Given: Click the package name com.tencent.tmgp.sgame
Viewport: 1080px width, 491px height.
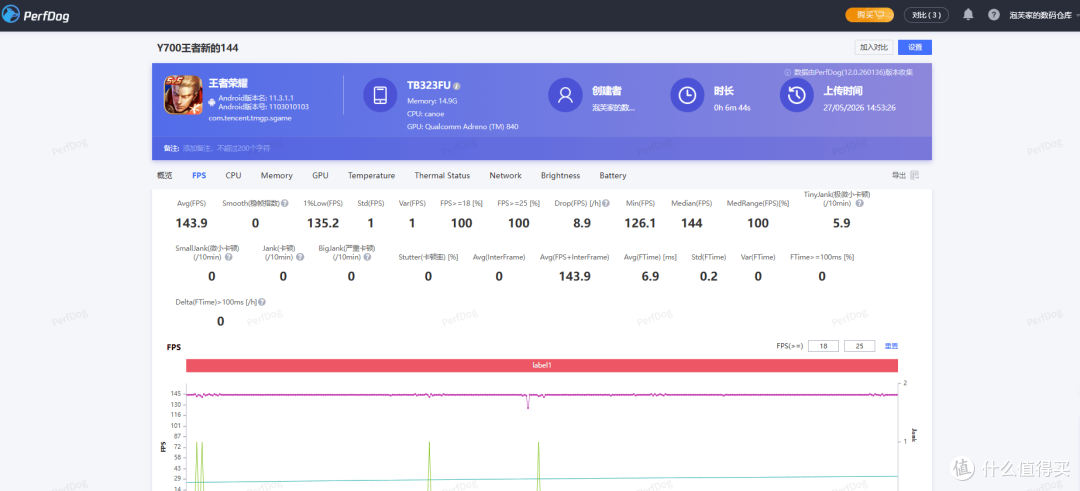Looking at the screenshot, I should point(251,118).
